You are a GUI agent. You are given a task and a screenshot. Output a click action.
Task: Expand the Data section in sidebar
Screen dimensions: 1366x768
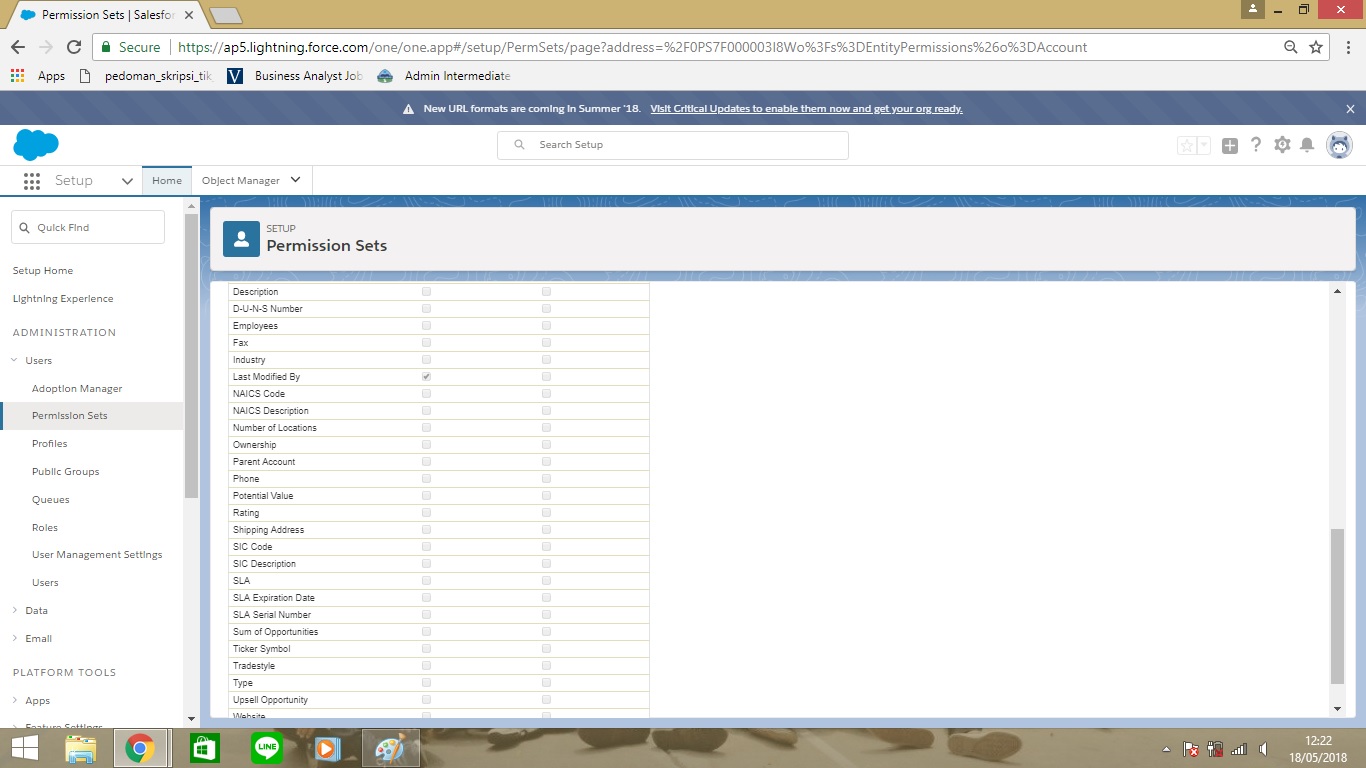14,611
